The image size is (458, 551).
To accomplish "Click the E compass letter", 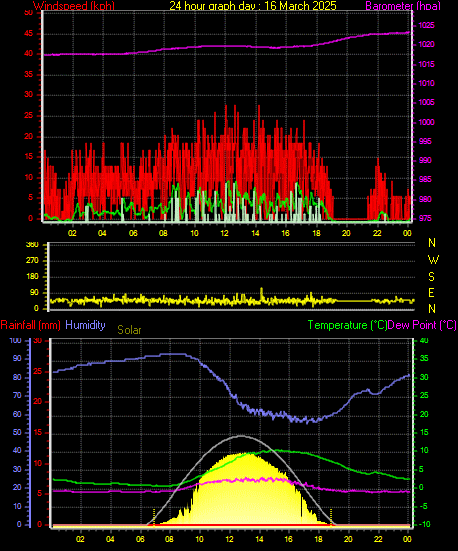I will pyautogui.click(x=432, y=292).
